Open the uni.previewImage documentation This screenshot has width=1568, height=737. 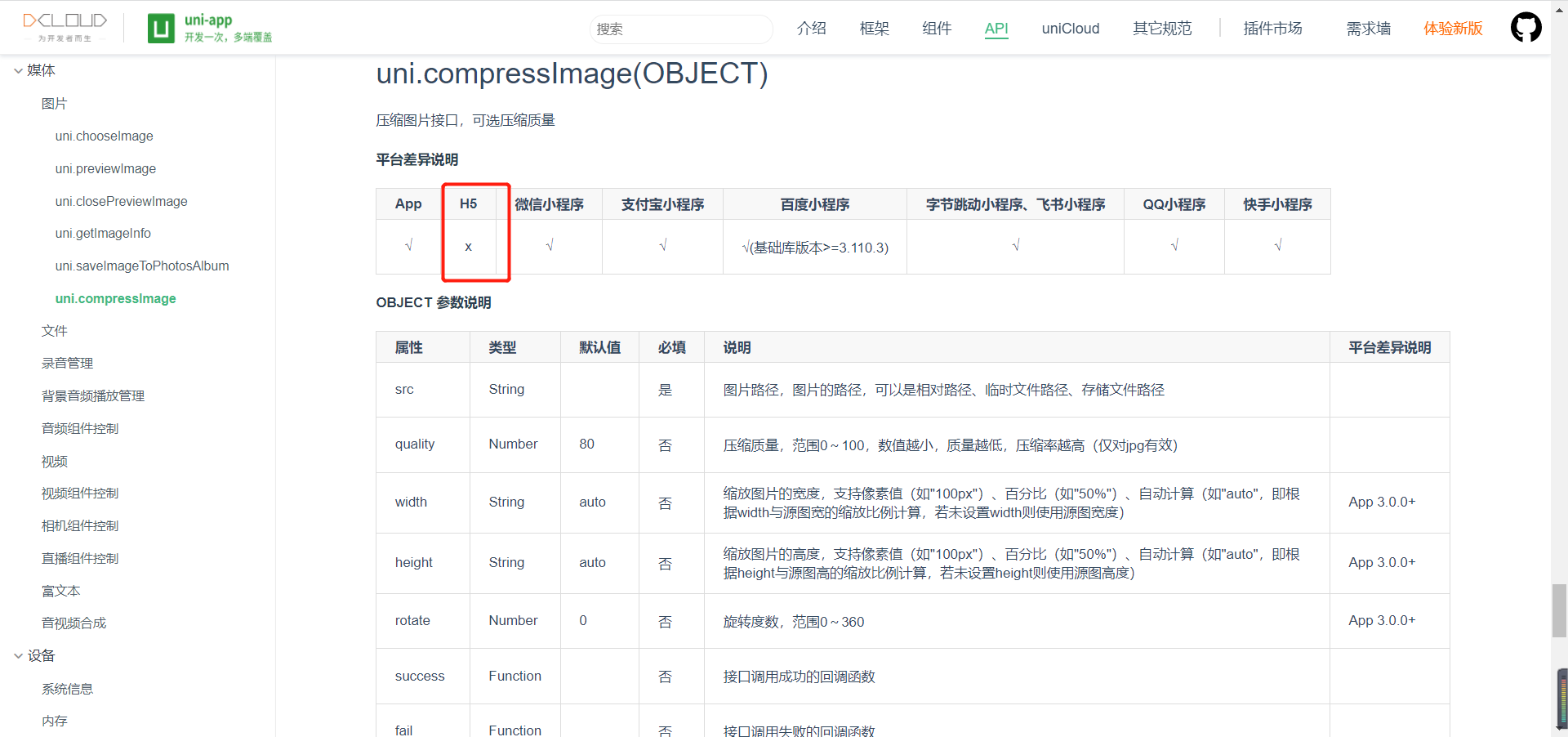pyautogui.click(x=105, y=168)
